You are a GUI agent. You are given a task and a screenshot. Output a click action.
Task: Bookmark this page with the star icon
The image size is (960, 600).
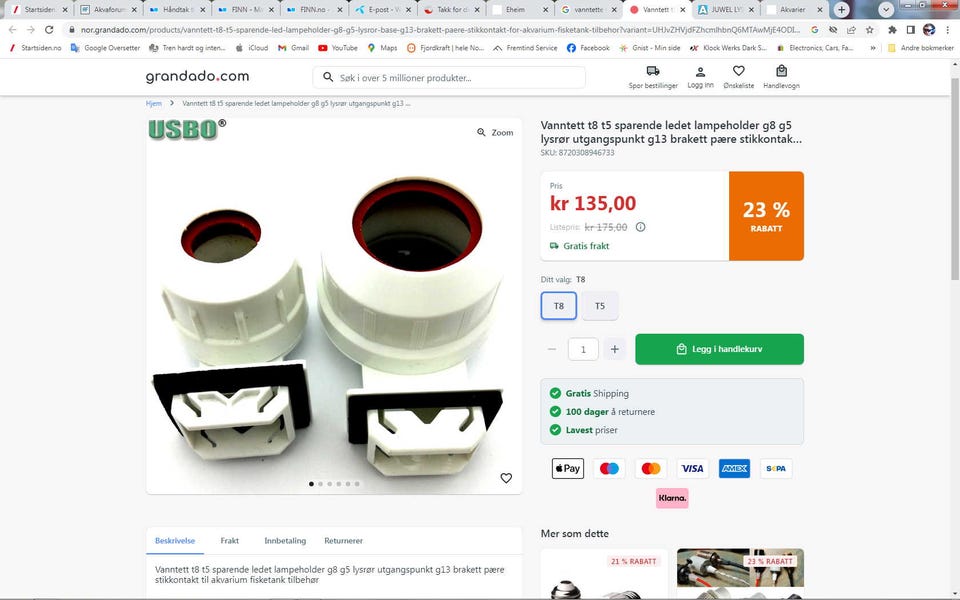(869, 29)
